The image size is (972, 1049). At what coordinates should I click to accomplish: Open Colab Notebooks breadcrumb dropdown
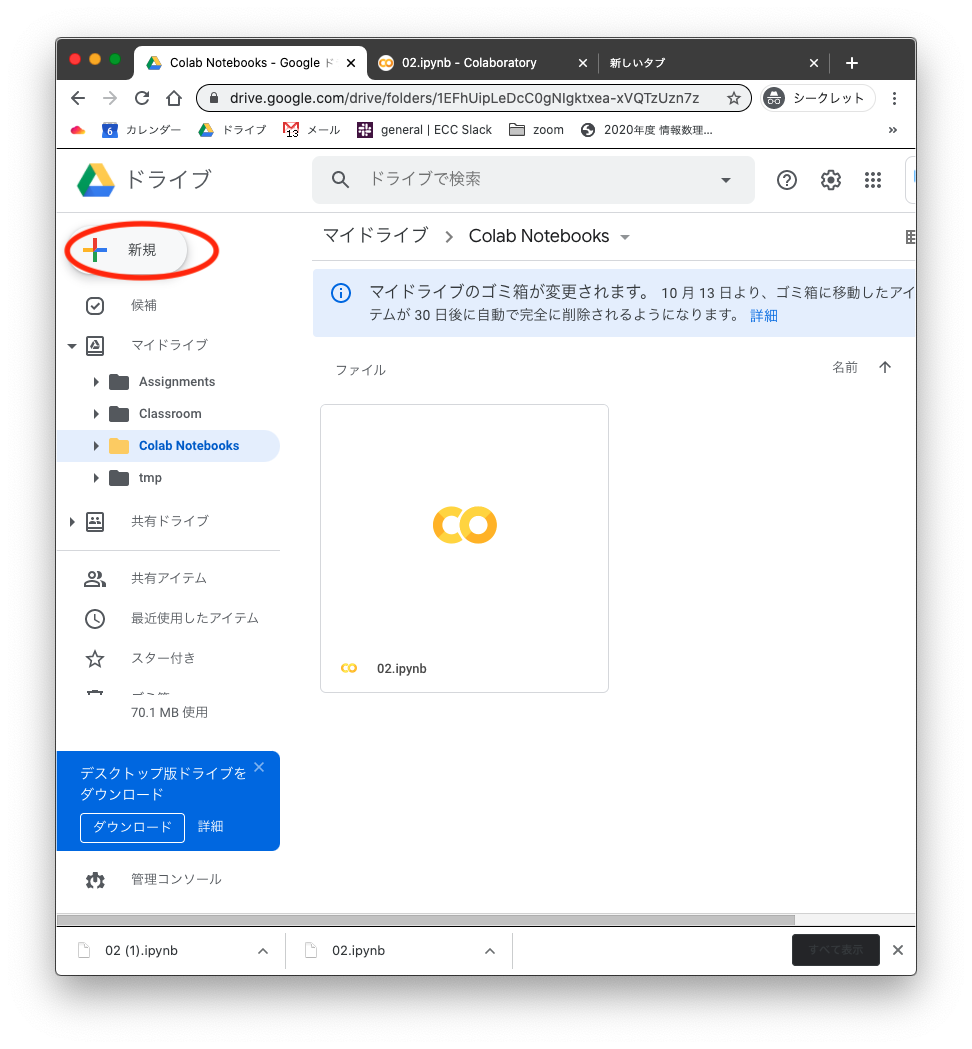(625, 237)
